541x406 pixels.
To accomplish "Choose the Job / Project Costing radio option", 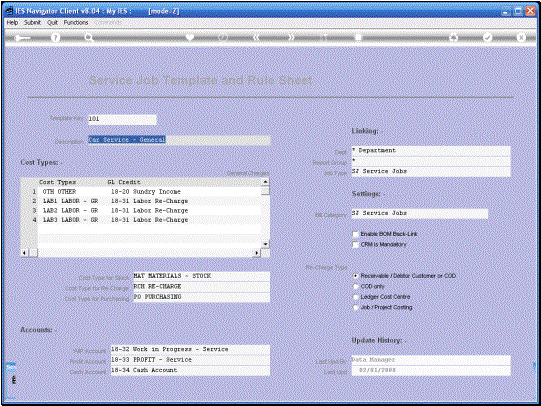I will tap(356, 307).
